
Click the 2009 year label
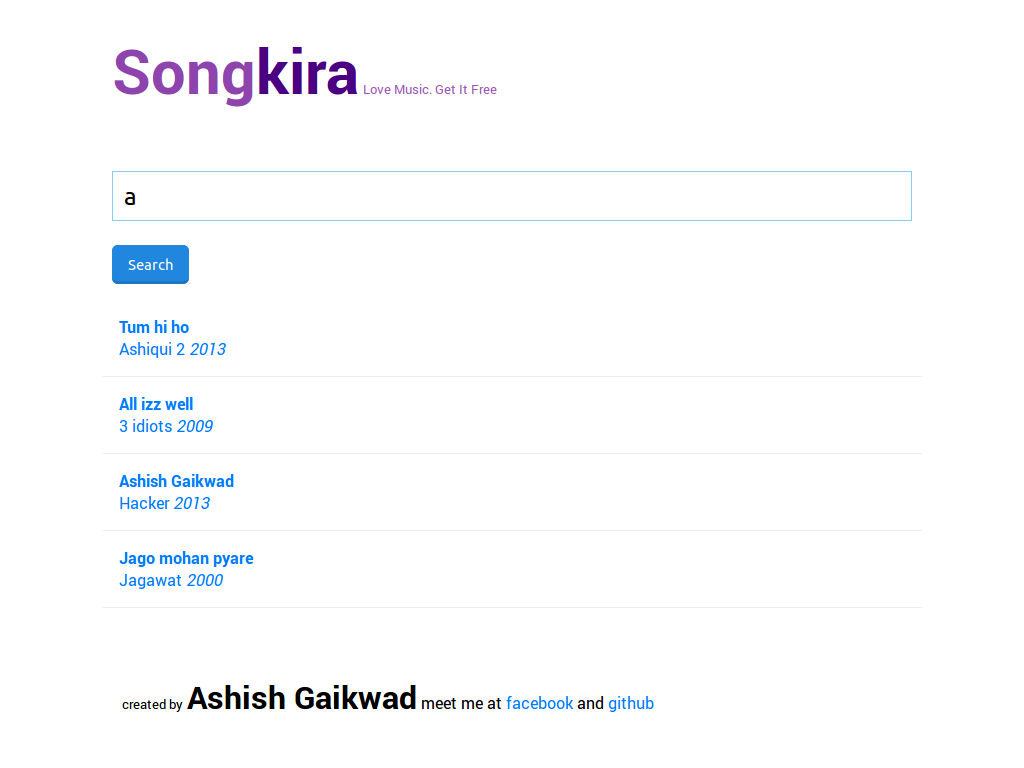pos(195,426)
